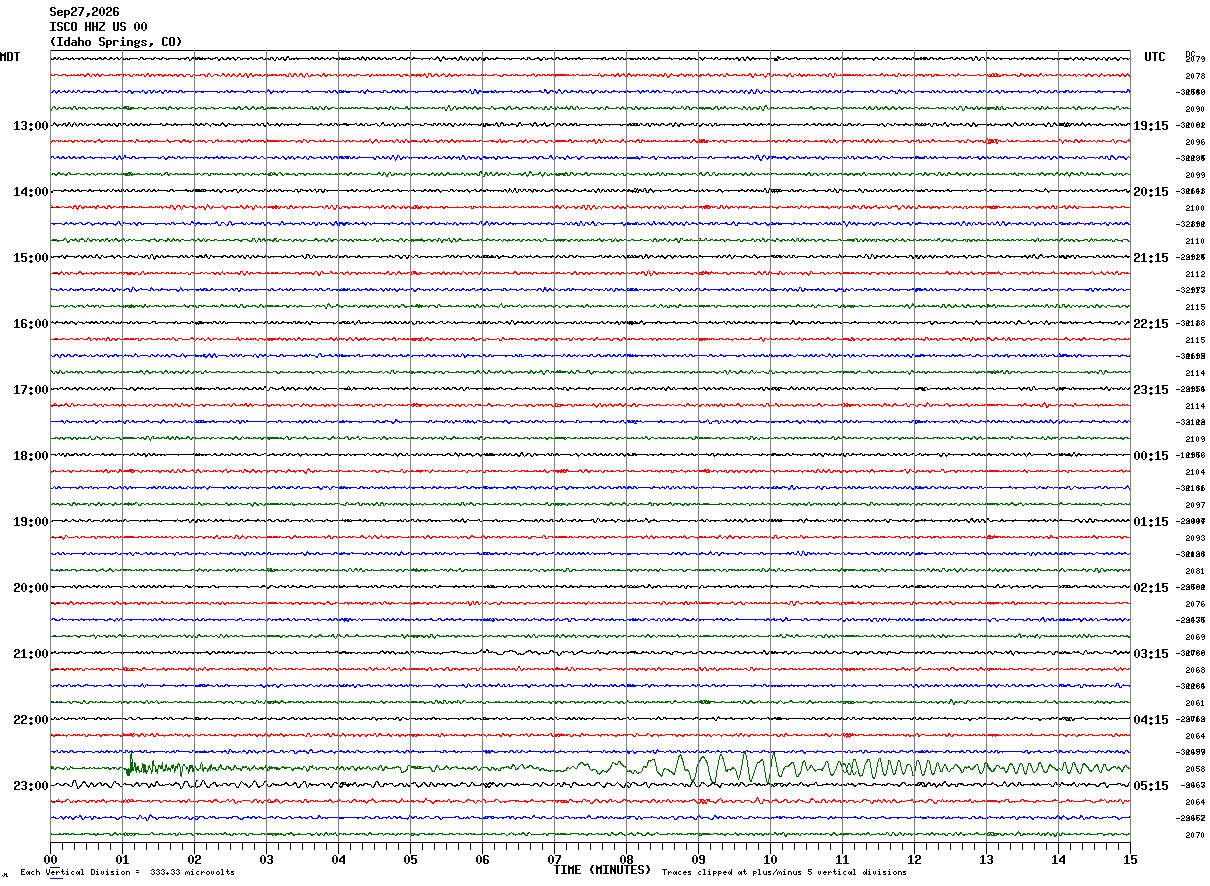1210x886 pixels.
Task: Click the 08 minute axis tick label
Action: tap(626, 859)
